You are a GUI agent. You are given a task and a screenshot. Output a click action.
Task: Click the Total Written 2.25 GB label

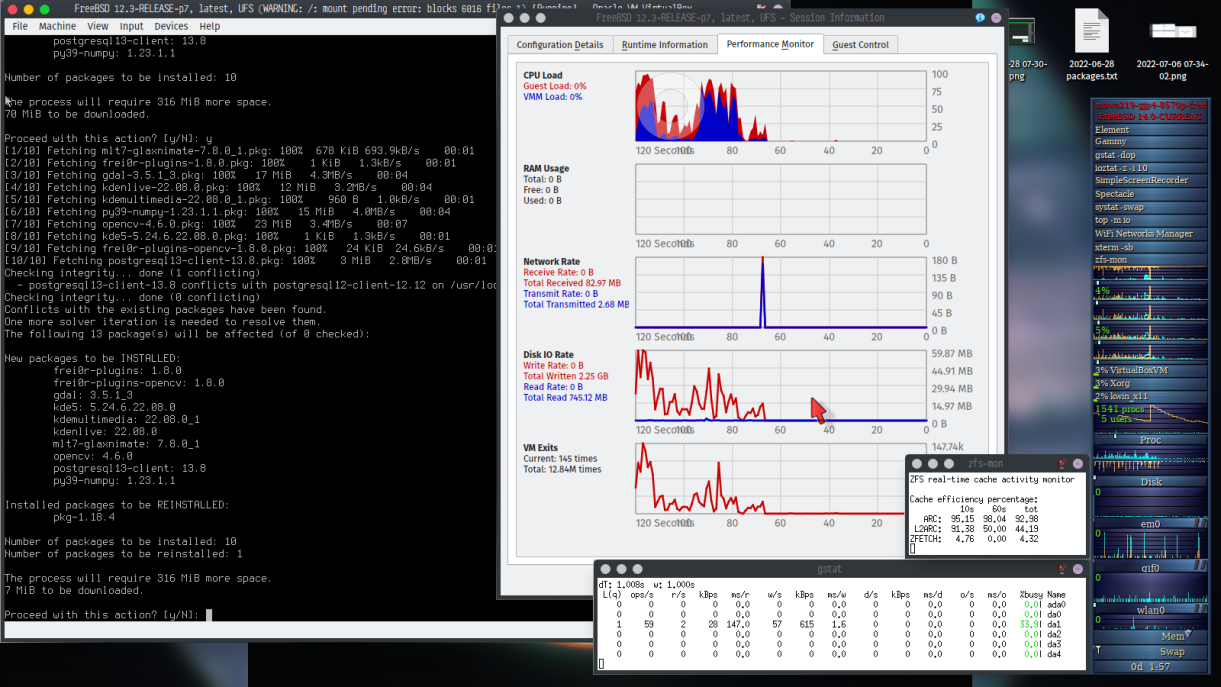click(x=566, y=376)
